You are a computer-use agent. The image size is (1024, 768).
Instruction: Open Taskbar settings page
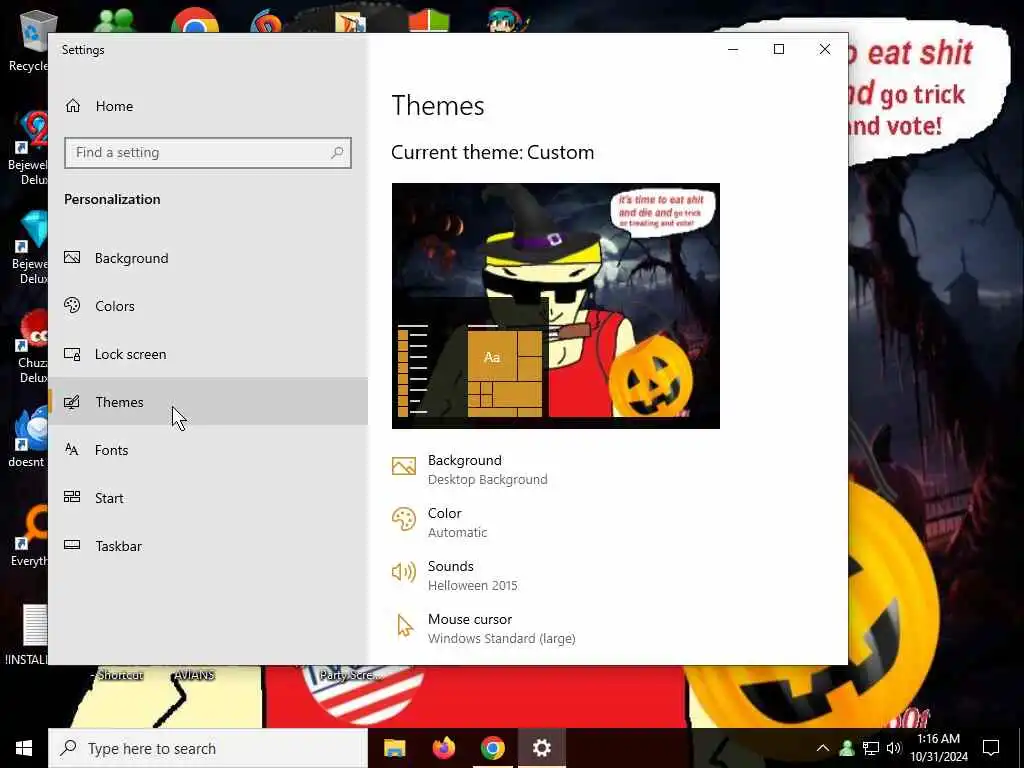tap(208, 546)
